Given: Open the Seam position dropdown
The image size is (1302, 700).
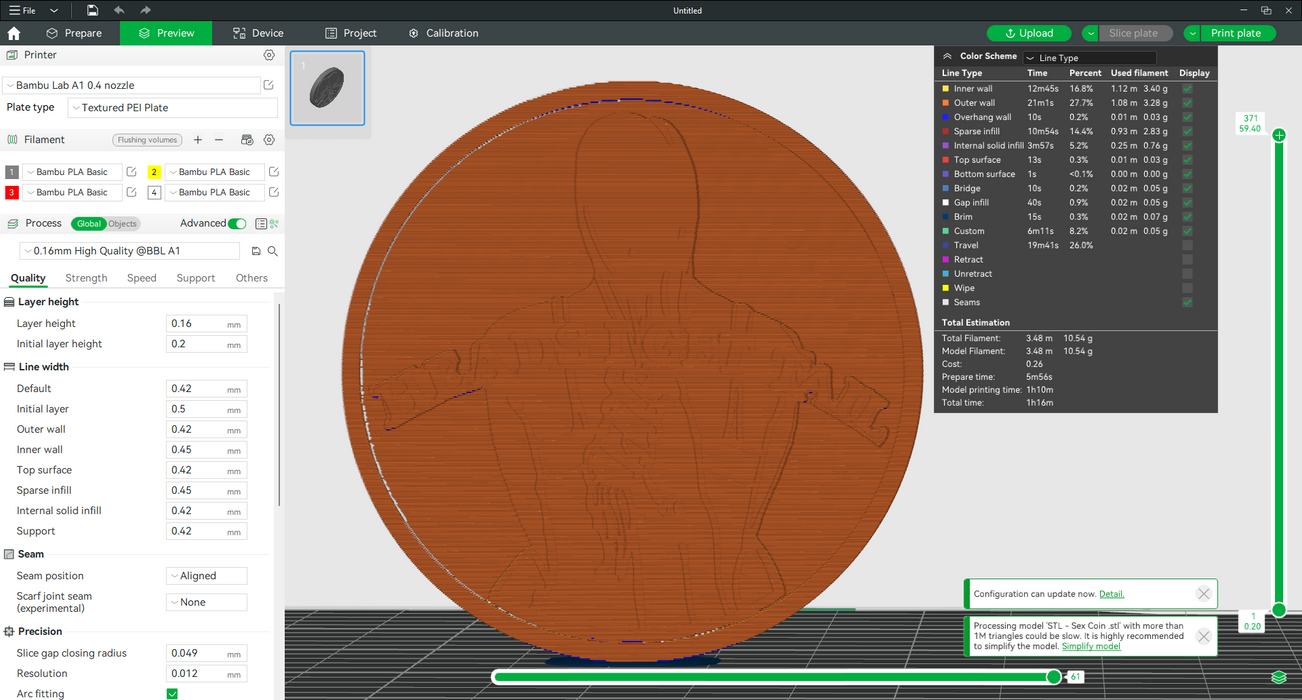Looking at the screenshot, I should pyautogui.click(x=205, y=576).
